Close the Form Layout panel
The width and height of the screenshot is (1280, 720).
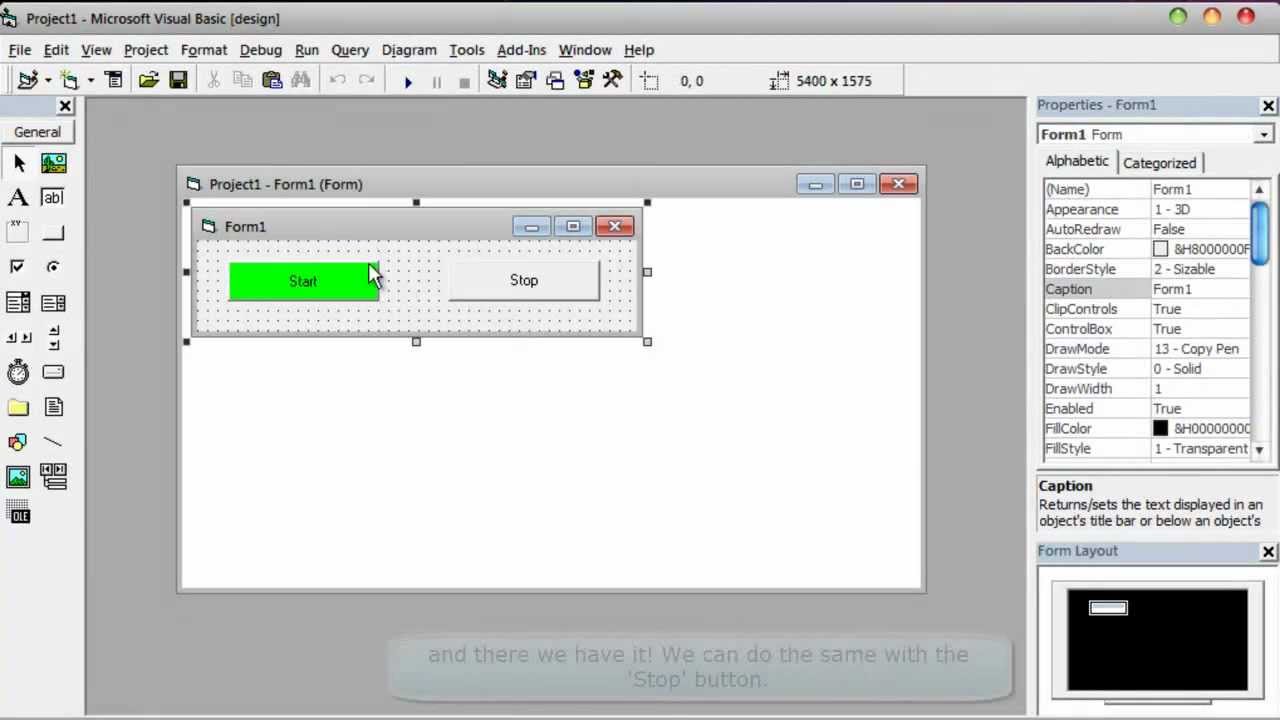coord(1268,551)
